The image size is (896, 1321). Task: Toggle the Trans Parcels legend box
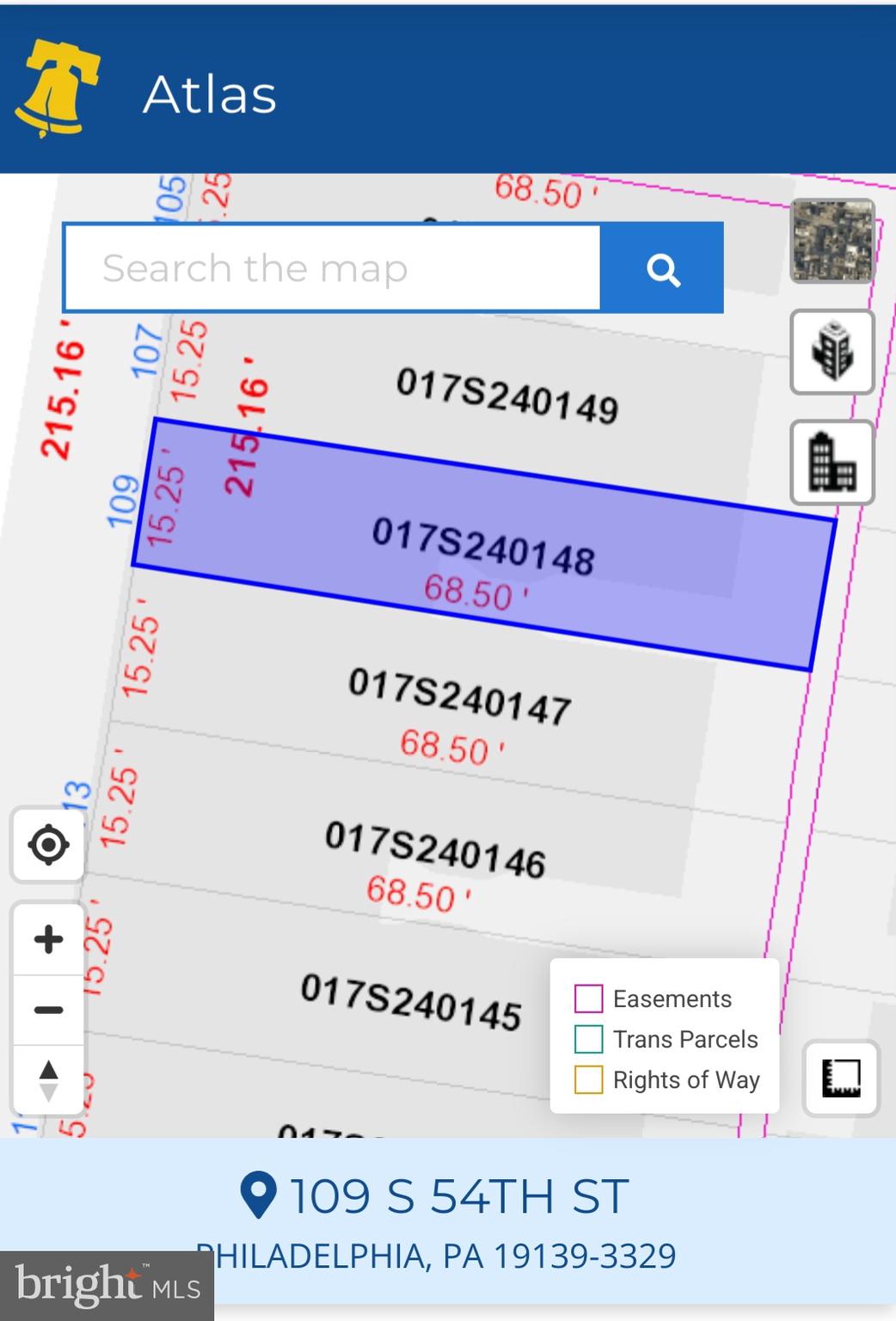click(588, 1039)
